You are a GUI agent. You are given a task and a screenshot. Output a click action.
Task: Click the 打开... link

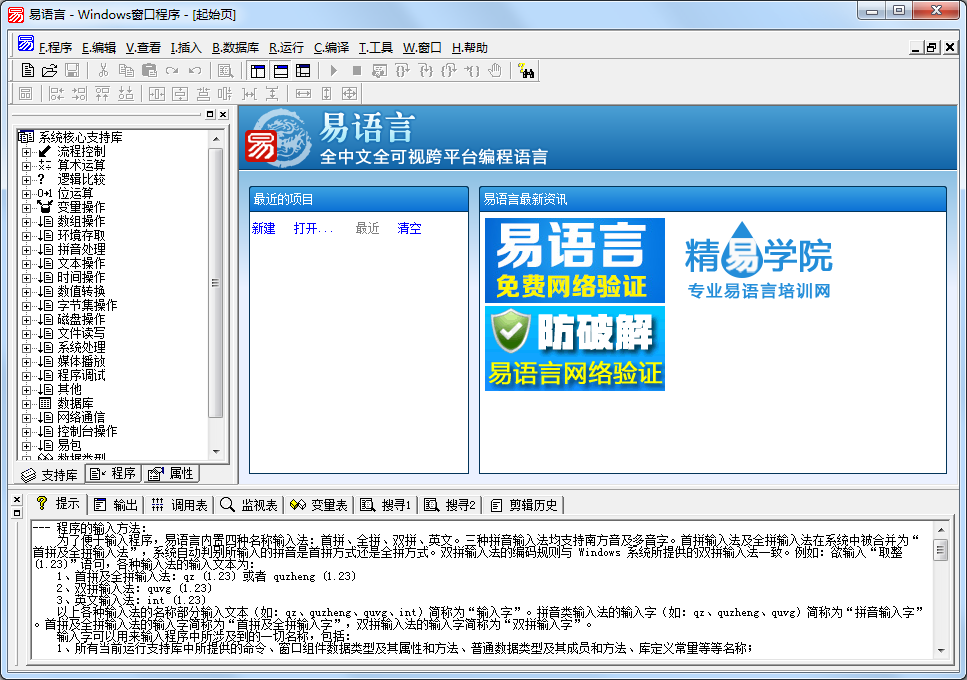313,229
